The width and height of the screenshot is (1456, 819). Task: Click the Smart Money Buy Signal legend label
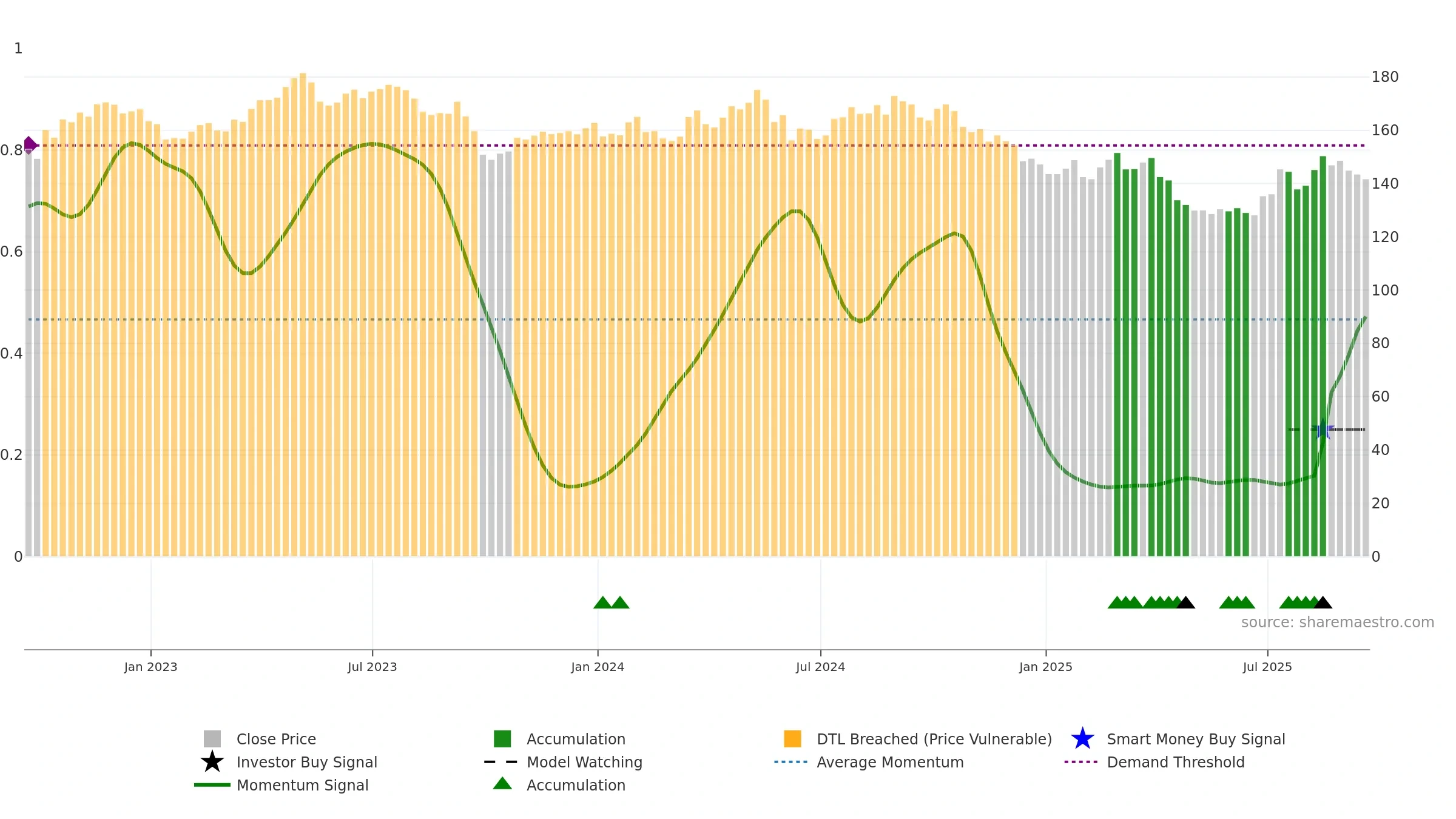tap(1196, 739)
